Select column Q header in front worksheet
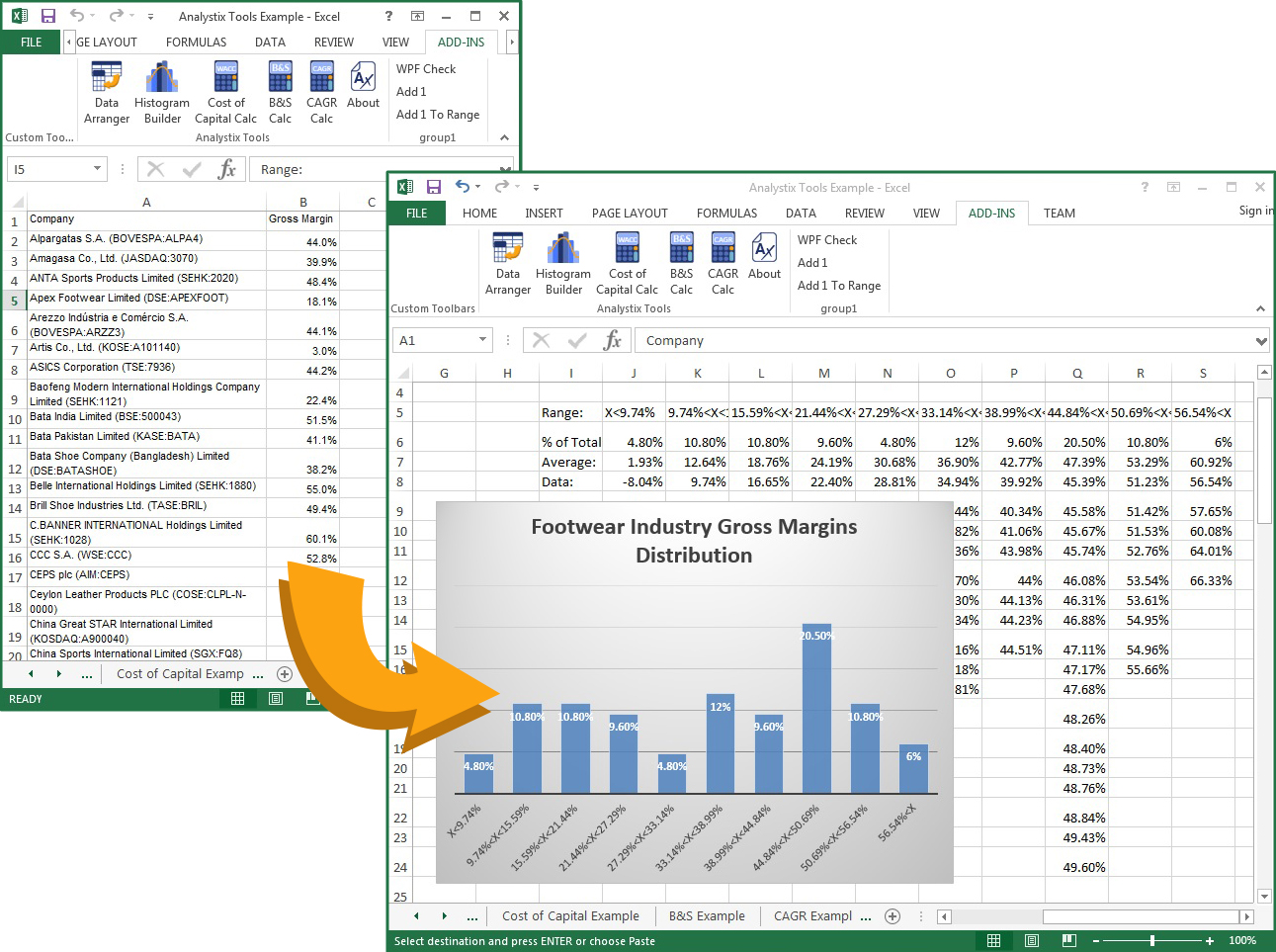Screen dimensions: 1276x952 tap(1077, 373)
